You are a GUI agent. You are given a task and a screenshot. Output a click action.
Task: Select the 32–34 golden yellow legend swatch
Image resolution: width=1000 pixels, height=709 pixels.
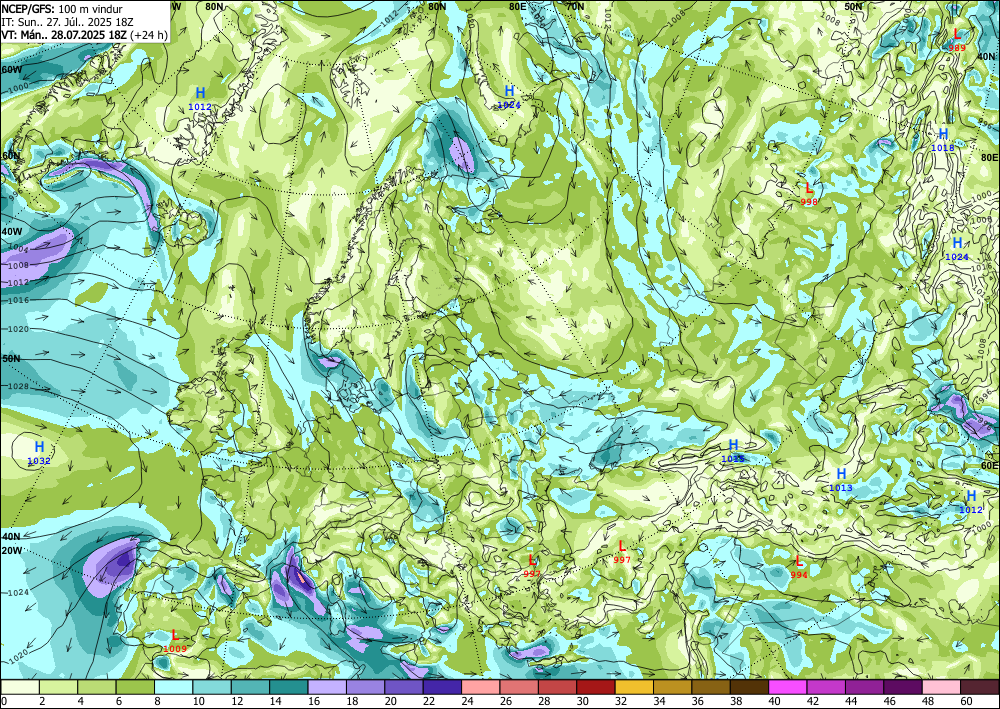pos(635,687)
